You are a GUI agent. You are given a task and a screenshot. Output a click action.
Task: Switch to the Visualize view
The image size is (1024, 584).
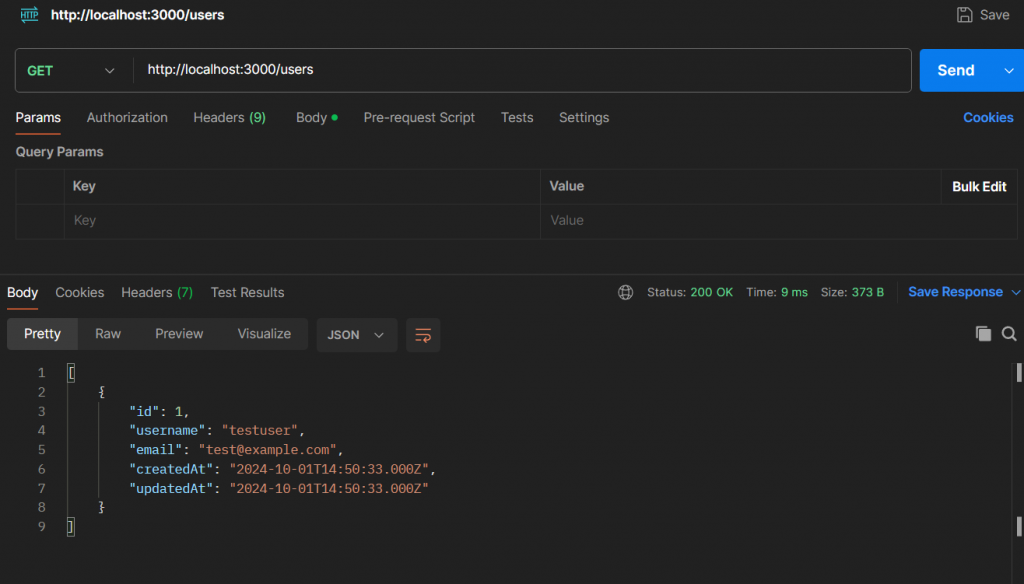[x=264, y=334]
